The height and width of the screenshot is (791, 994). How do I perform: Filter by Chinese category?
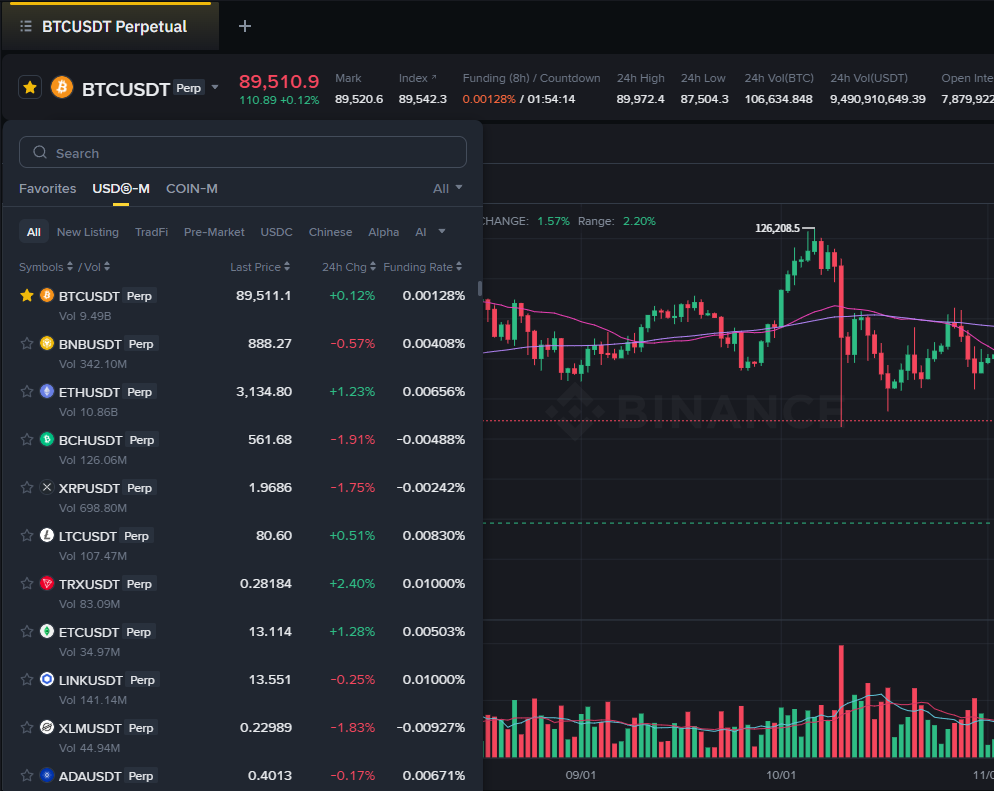[330, 232]
